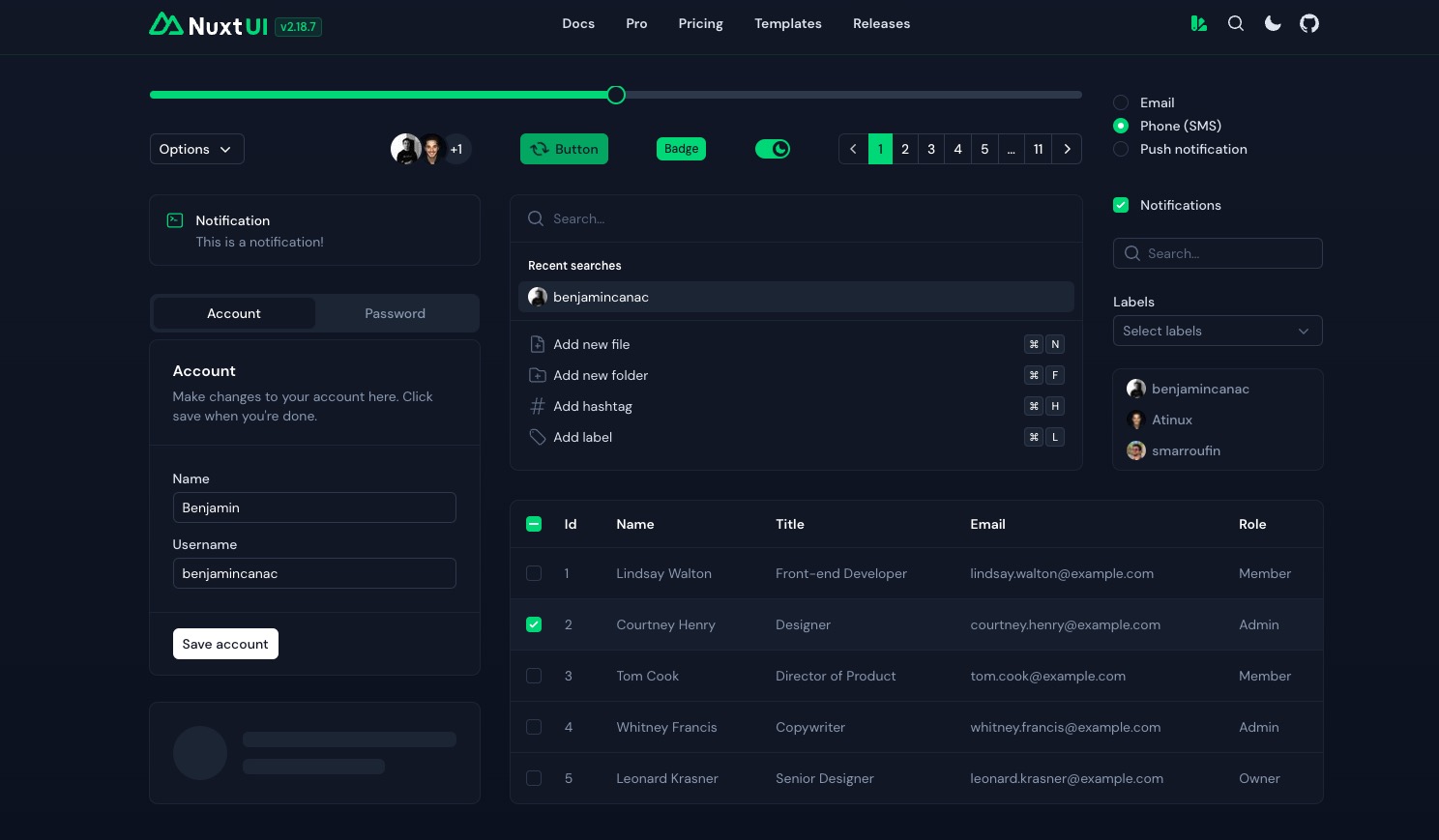Go to next page arrow in pagination
The width and height of the screenshot is (1439, 840).
1067,149
